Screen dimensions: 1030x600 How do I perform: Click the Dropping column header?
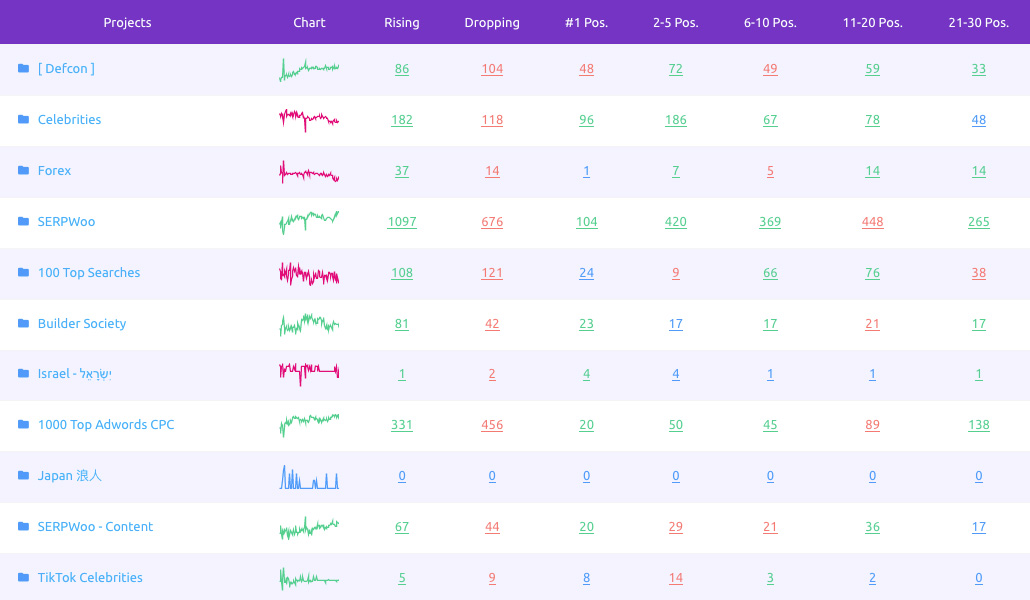[492, 22]
